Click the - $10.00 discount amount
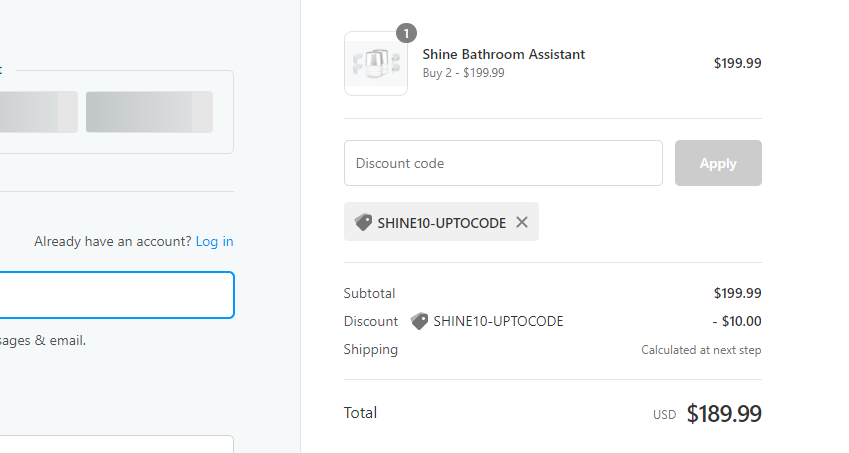Viewport: 849px width, 453px height. click(737, 321)
